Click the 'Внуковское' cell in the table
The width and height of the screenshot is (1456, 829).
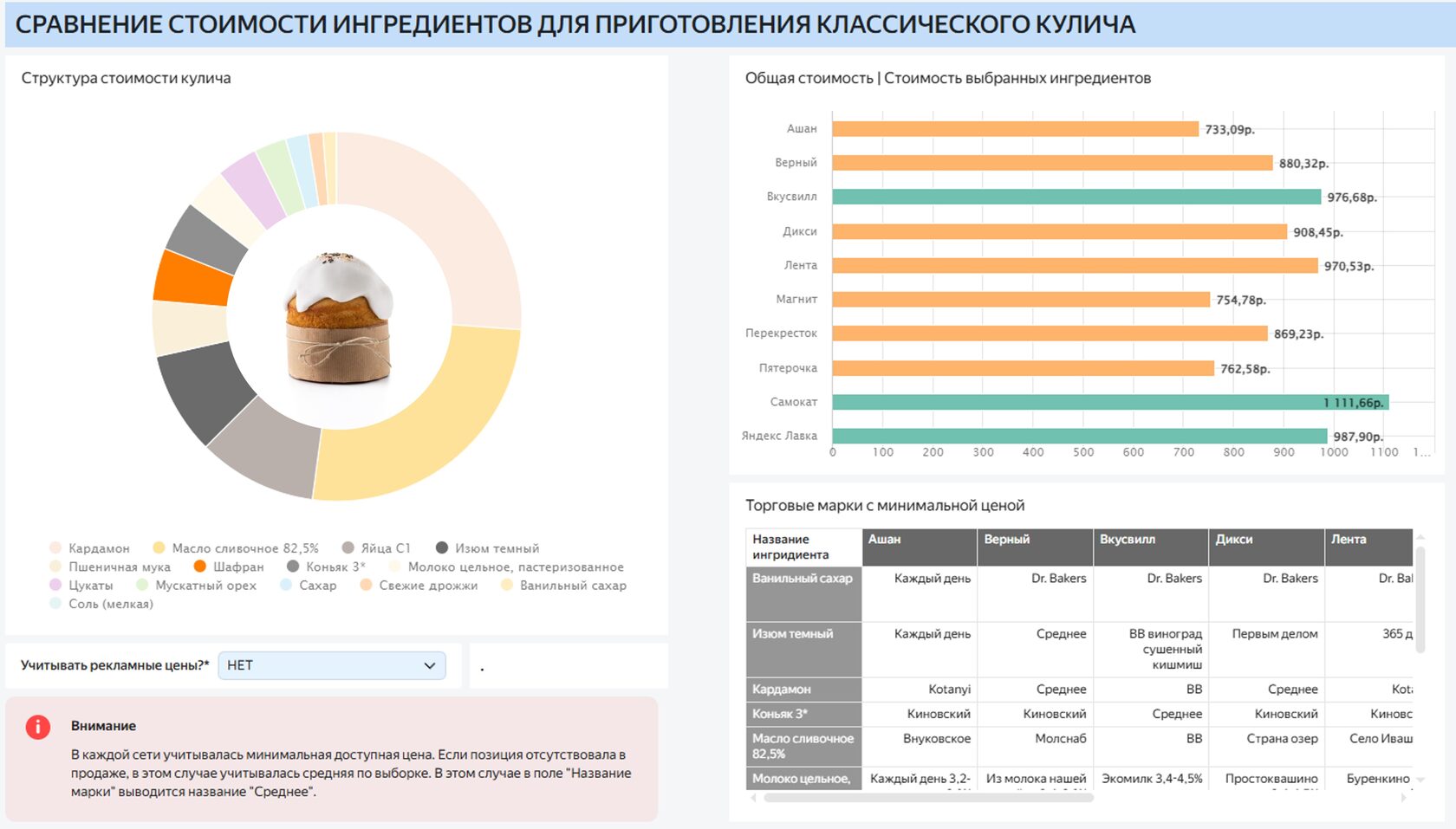point(920,746)
